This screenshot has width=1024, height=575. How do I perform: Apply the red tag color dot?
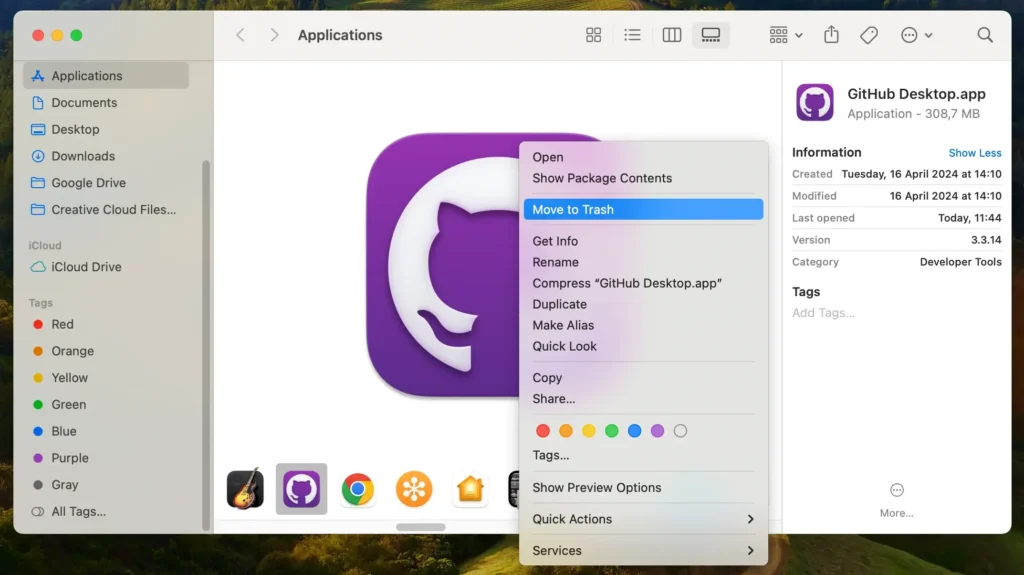(x=543, y=431)
